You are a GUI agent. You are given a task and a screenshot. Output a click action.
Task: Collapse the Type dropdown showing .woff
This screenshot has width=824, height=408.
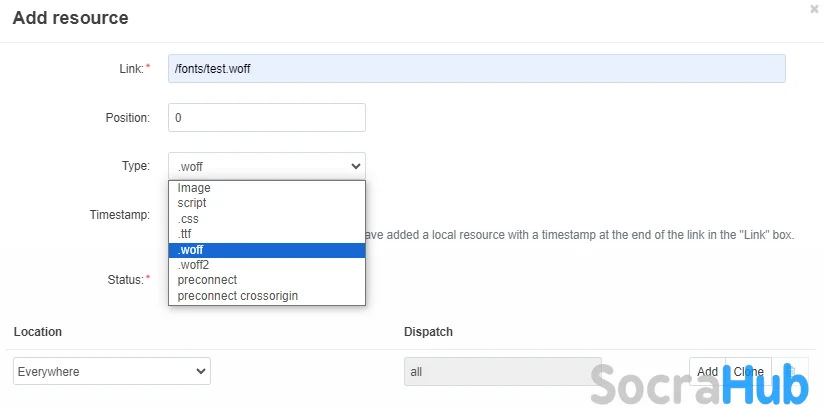[266, 166]
